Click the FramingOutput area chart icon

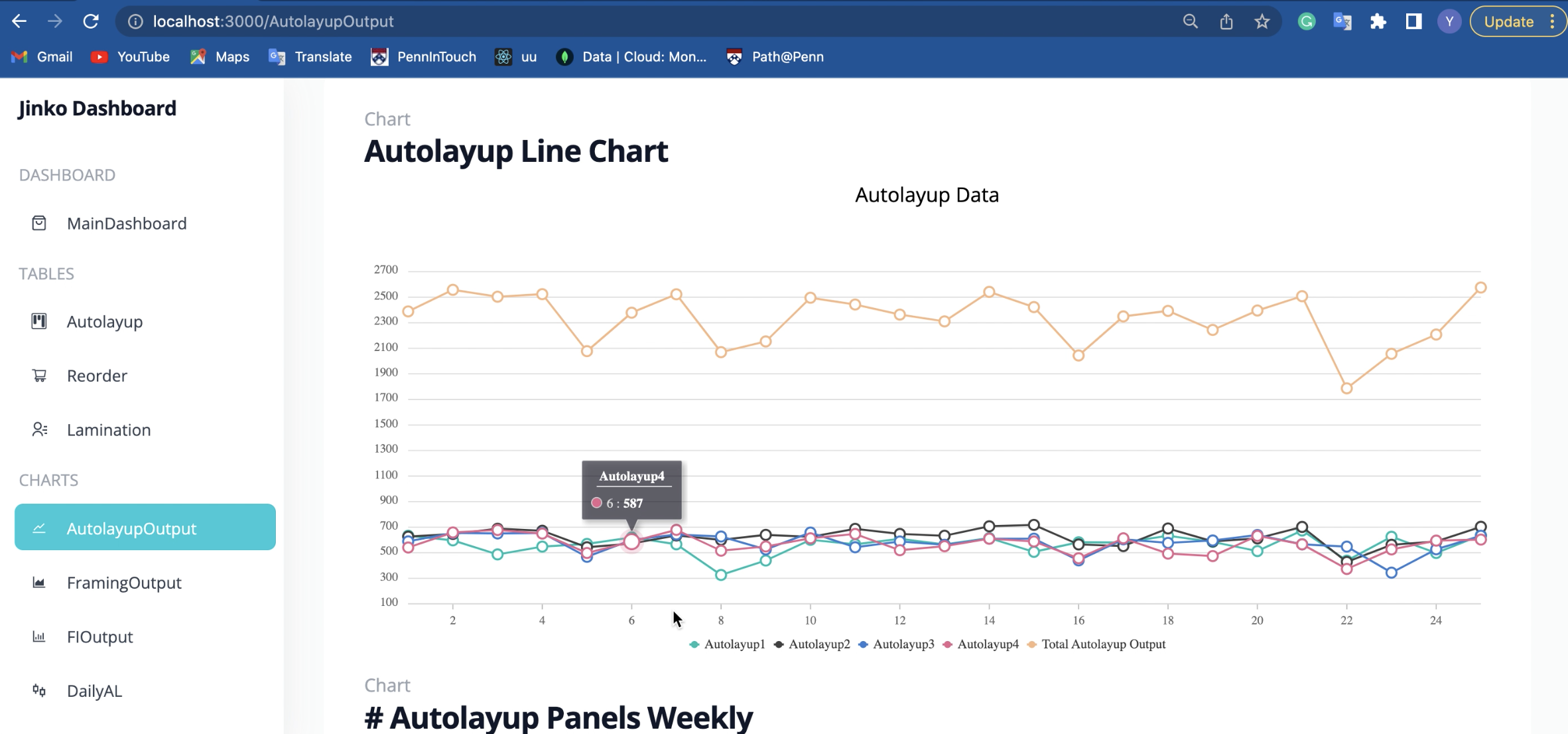(39, 583)
